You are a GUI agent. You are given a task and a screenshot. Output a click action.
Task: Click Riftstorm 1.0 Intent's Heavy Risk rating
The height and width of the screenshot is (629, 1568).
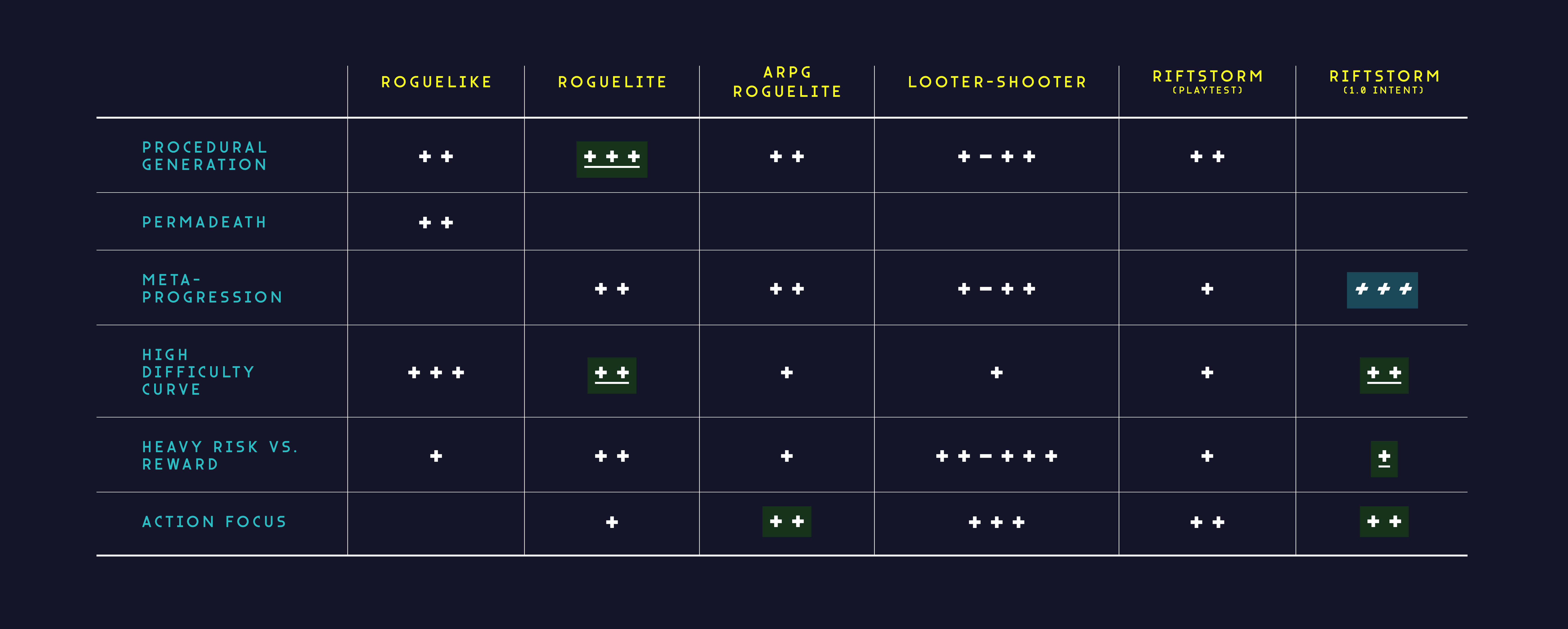pos(1384,458)
